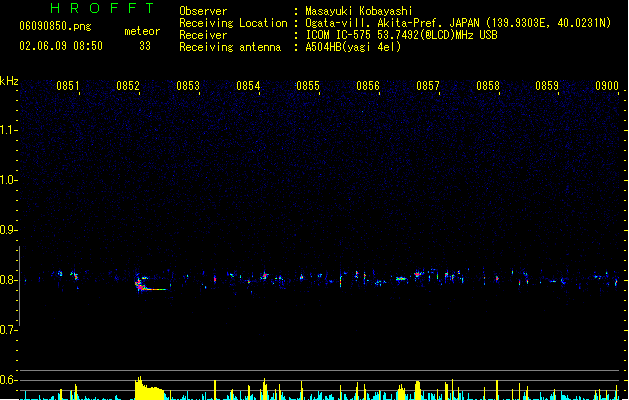Click the 1.1 kHz axis label
This screenshot has height=400, width=629.
pos(8,130)
